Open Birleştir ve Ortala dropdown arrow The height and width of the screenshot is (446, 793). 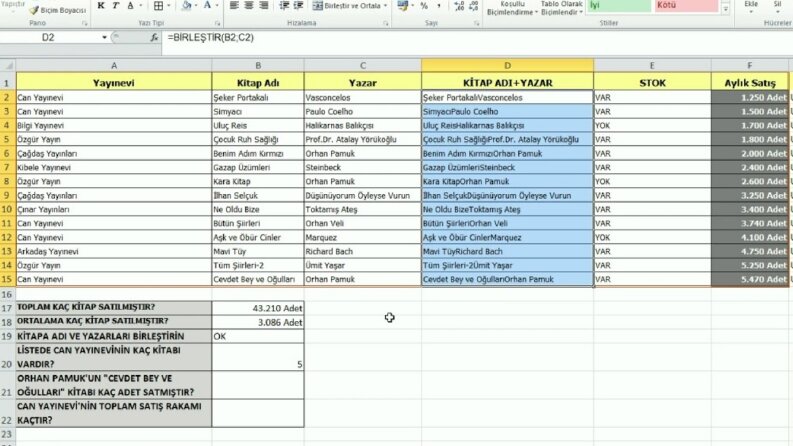coord(385,6)
